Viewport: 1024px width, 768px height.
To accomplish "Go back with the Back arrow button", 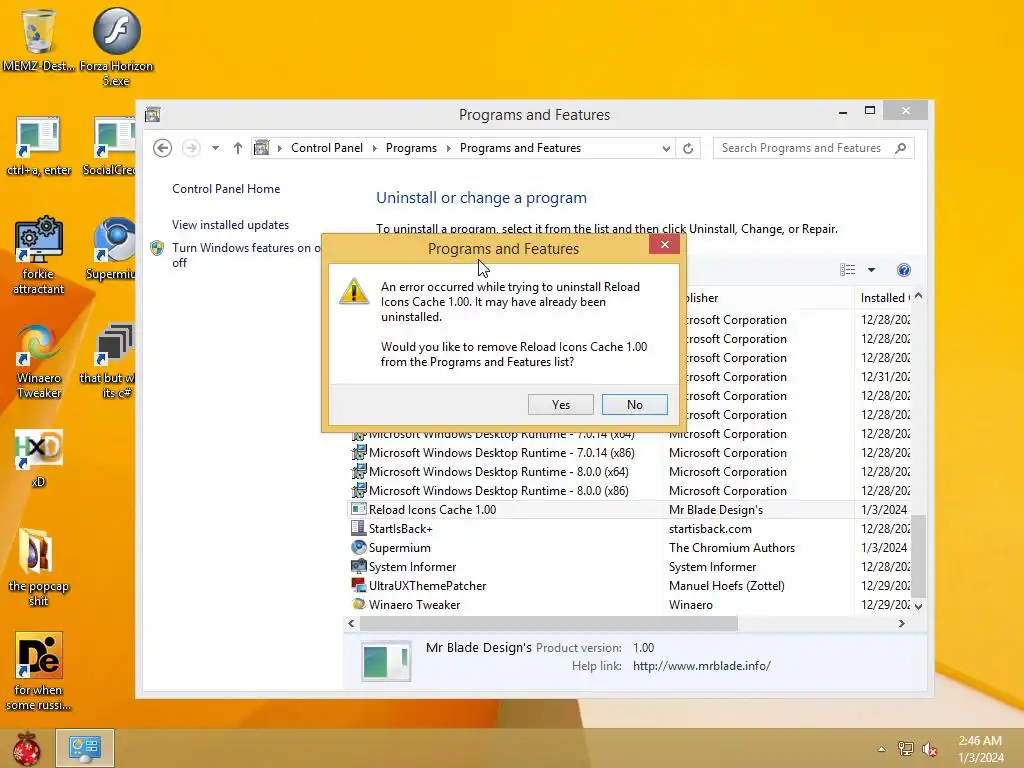I will [x=163, y=148].
